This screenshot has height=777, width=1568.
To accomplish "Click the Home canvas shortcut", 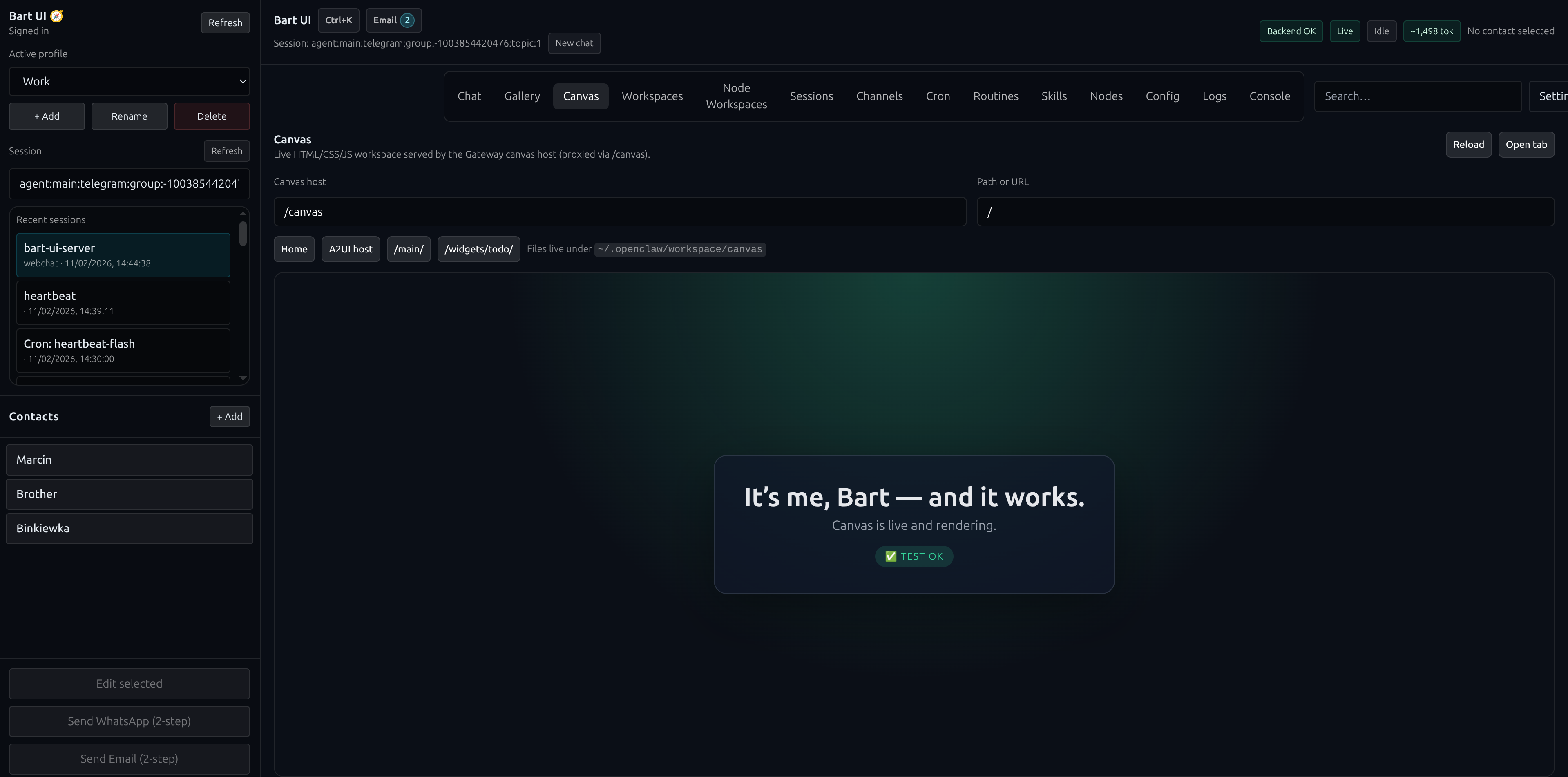I will (x=294, y=250).
